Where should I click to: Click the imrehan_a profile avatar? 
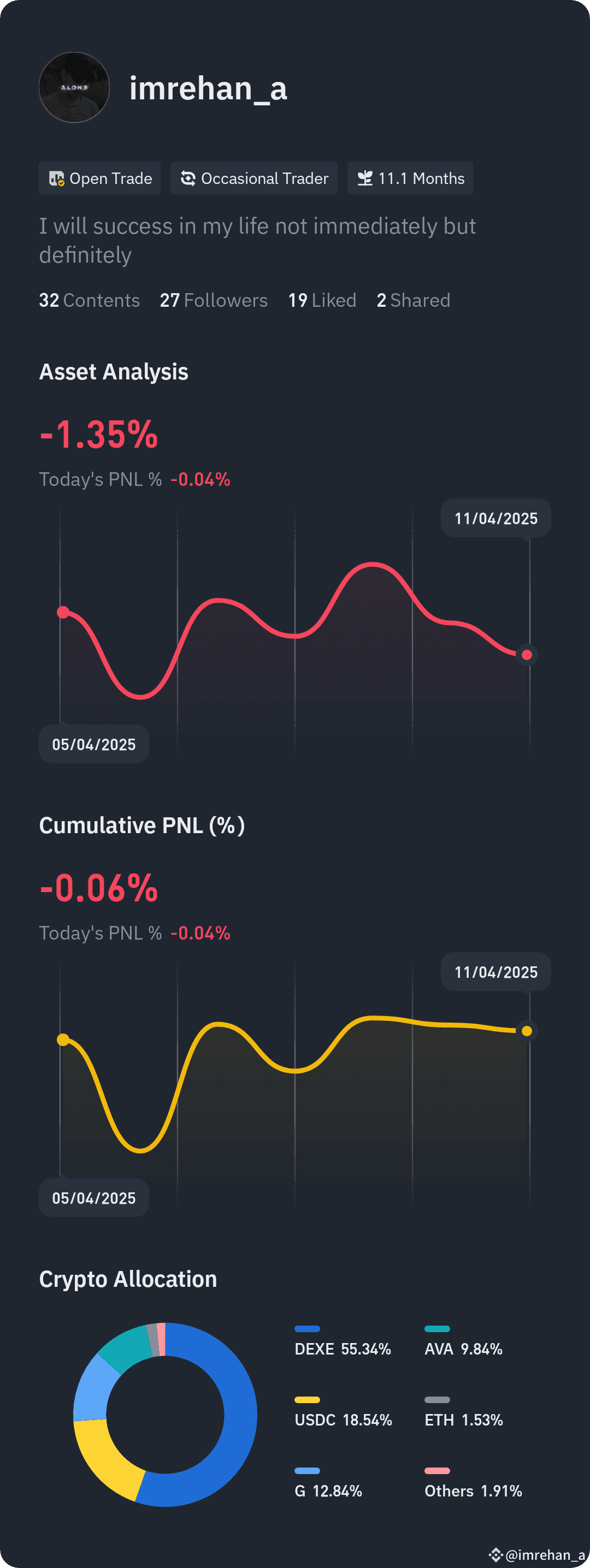coord(74,87)
